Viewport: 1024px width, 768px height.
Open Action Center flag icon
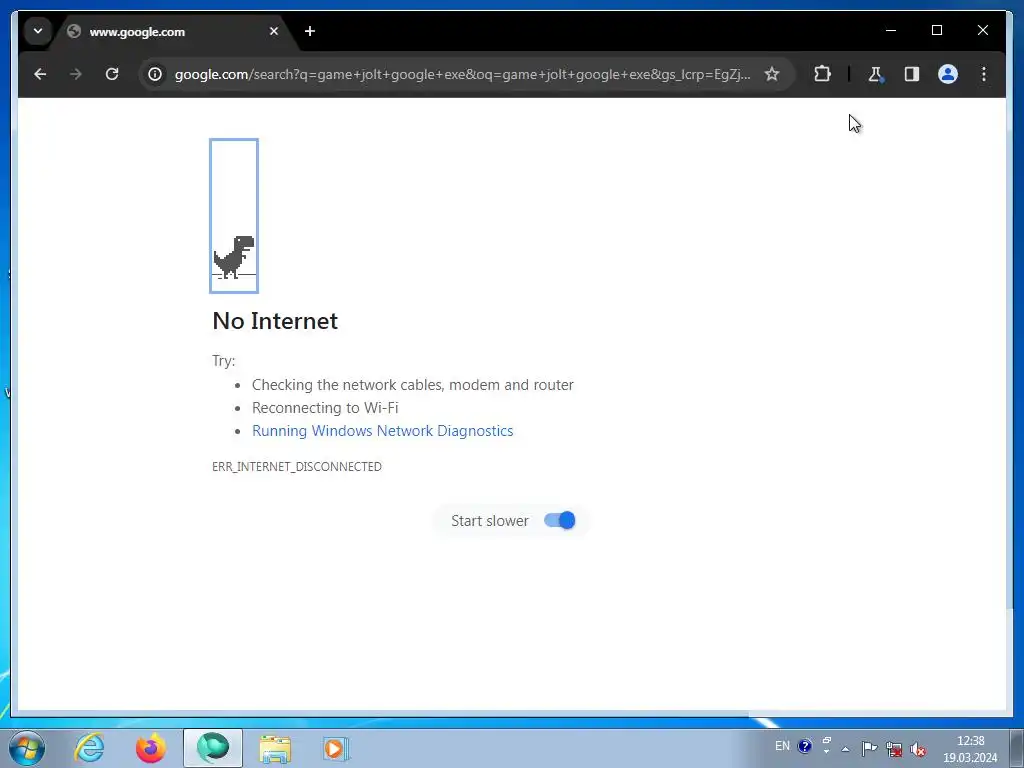pyautogui.click(x=869, y=748)
